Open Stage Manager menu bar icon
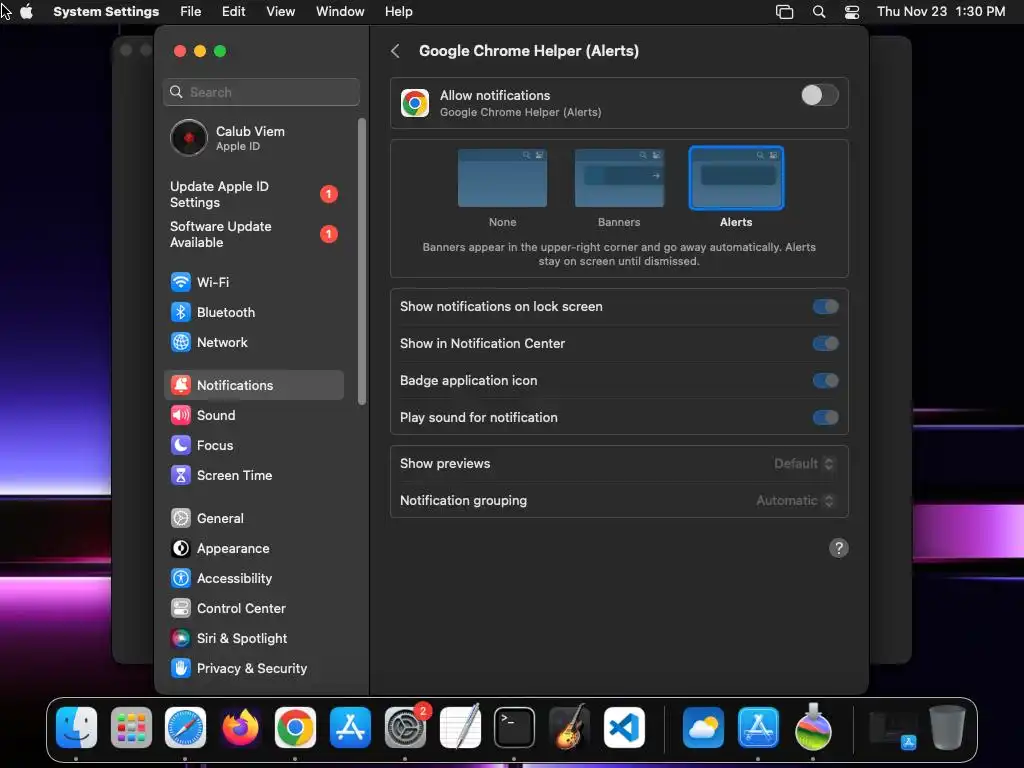The height and width of the screenshot is (768, 1024). pos(784,12)
